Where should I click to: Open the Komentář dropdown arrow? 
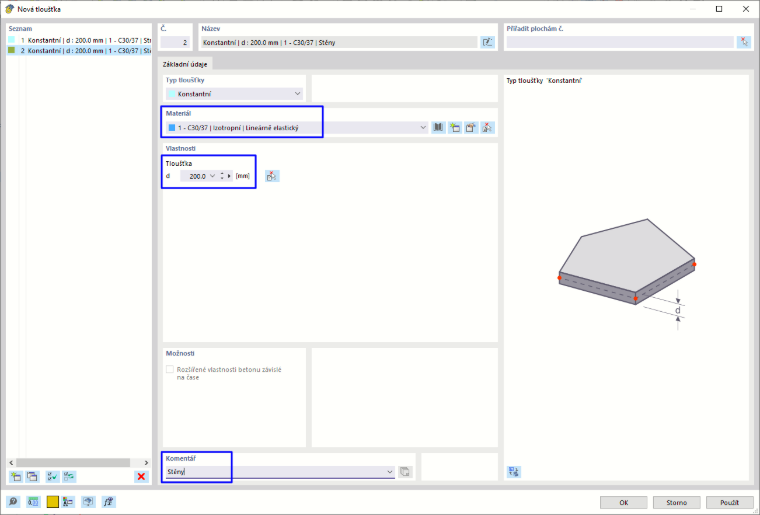pos(390,471)
